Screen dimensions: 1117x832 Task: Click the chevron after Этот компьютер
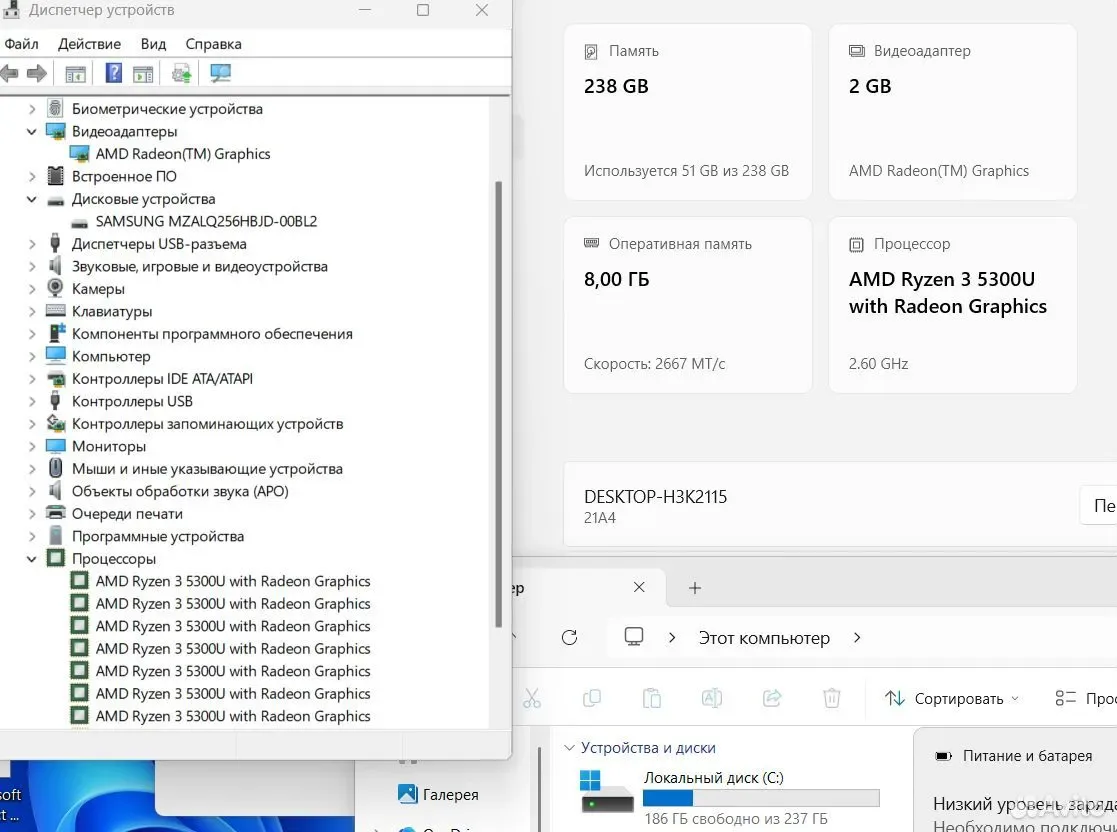point(857,638)
